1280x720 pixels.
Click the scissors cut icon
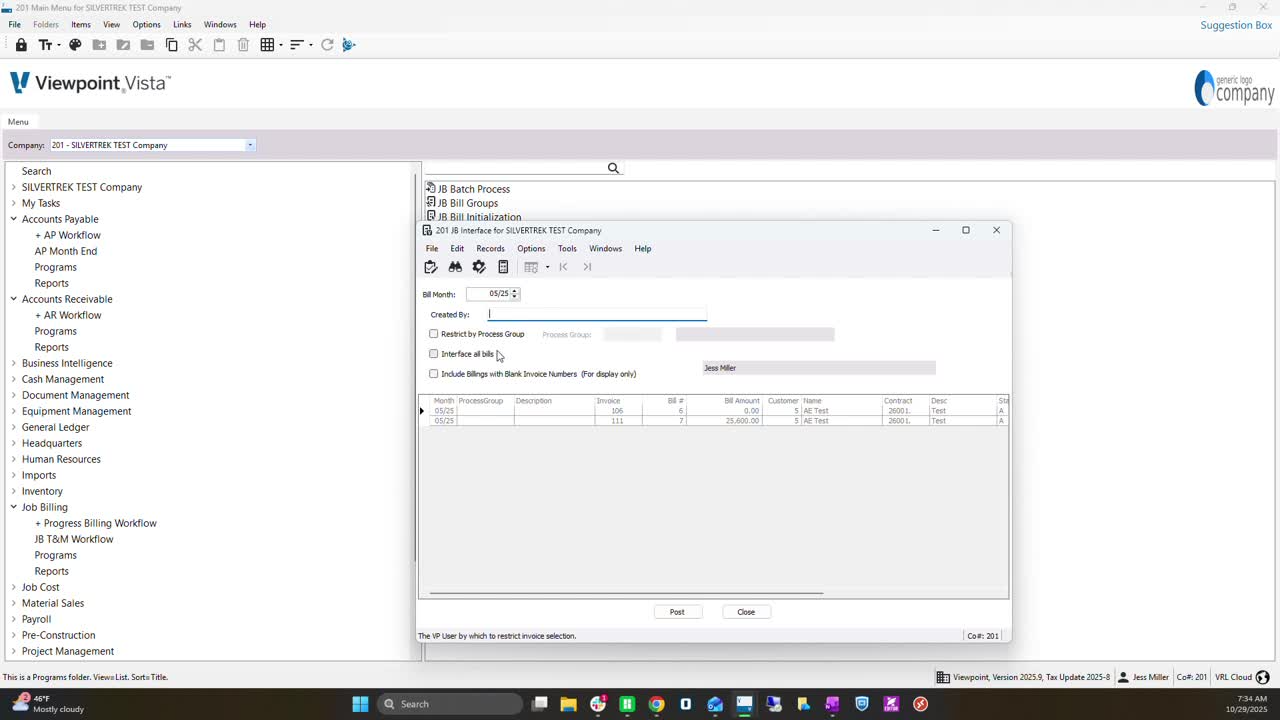click(195, 45)
